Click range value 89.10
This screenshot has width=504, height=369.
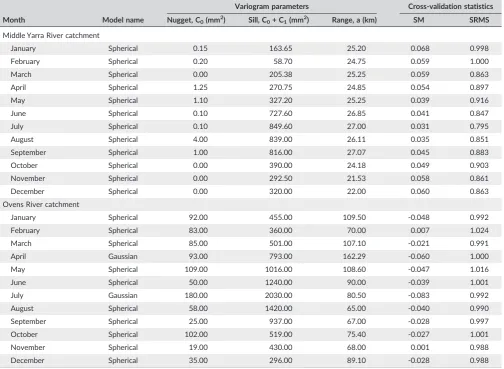[356, 360]
